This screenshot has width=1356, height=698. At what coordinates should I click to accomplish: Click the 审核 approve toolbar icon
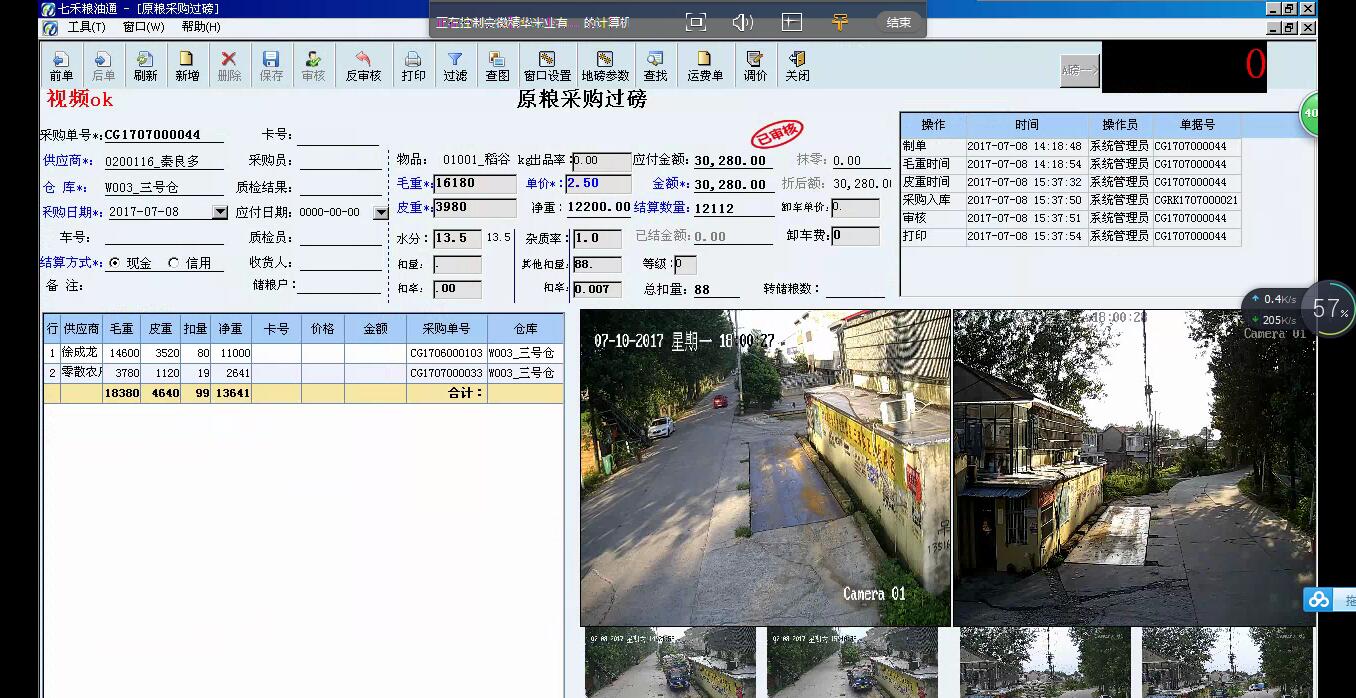tap(313, 66)
